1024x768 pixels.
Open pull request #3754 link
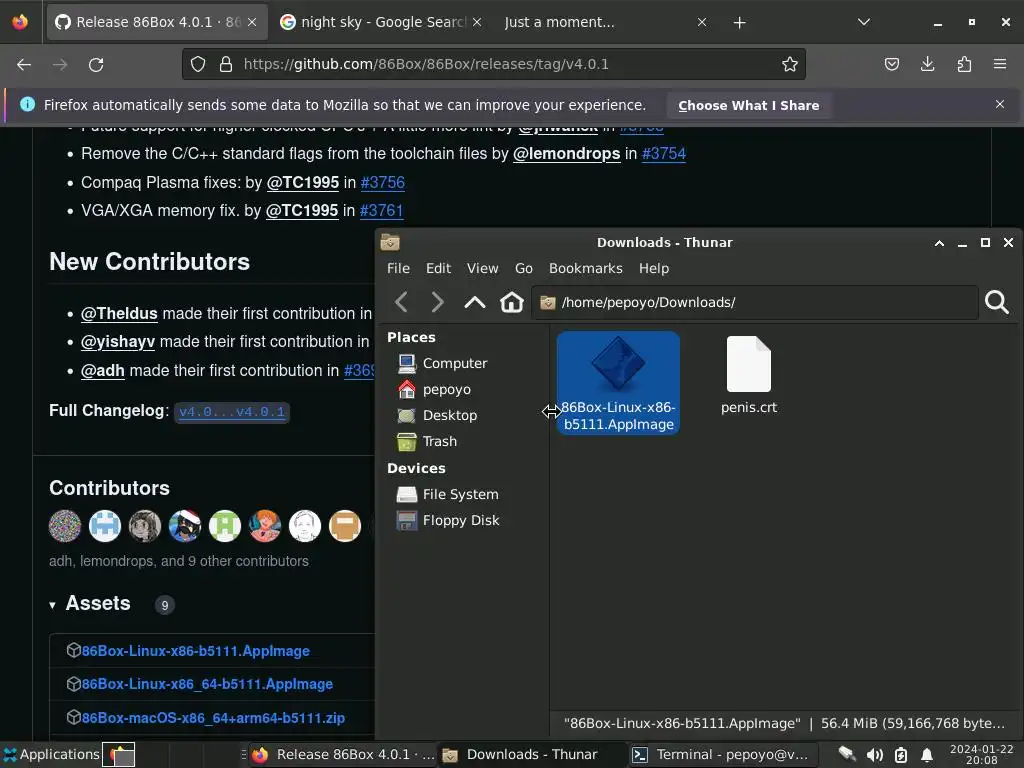point(664,153)
